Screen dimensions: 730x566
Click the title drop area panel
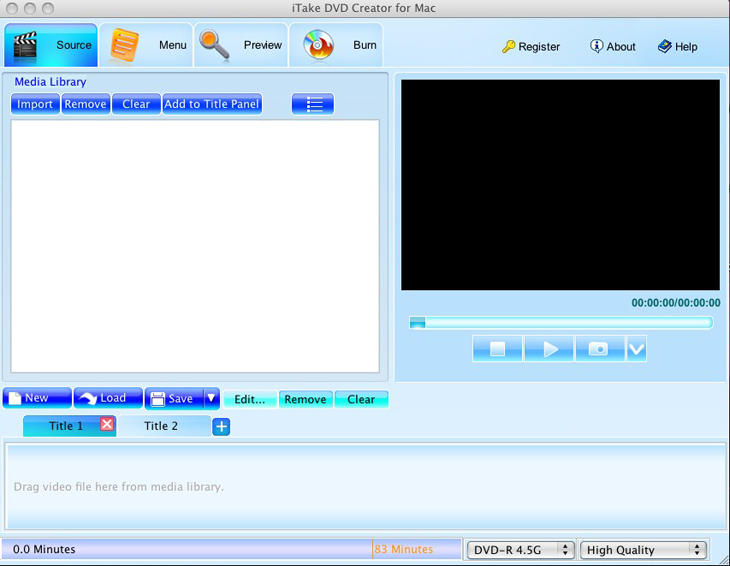click(x=365, y=486)
